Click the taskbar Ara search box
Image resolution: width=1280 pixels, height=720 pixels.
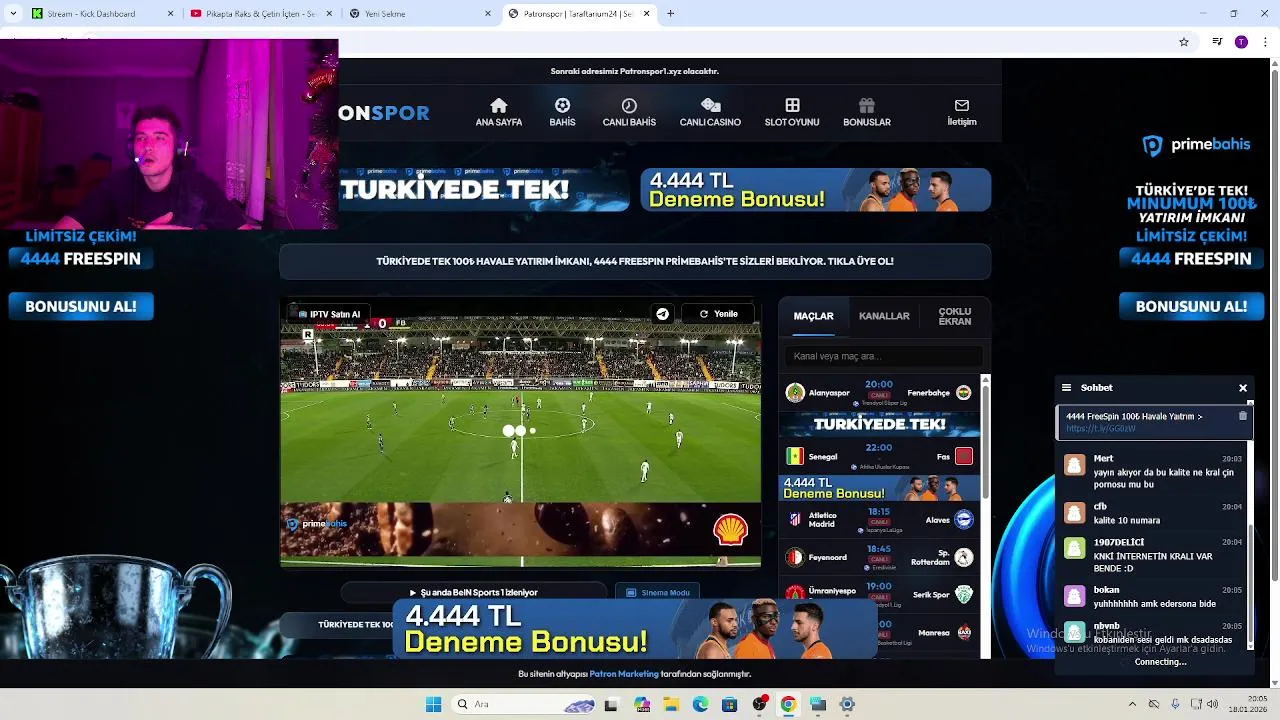coord(525,704)
